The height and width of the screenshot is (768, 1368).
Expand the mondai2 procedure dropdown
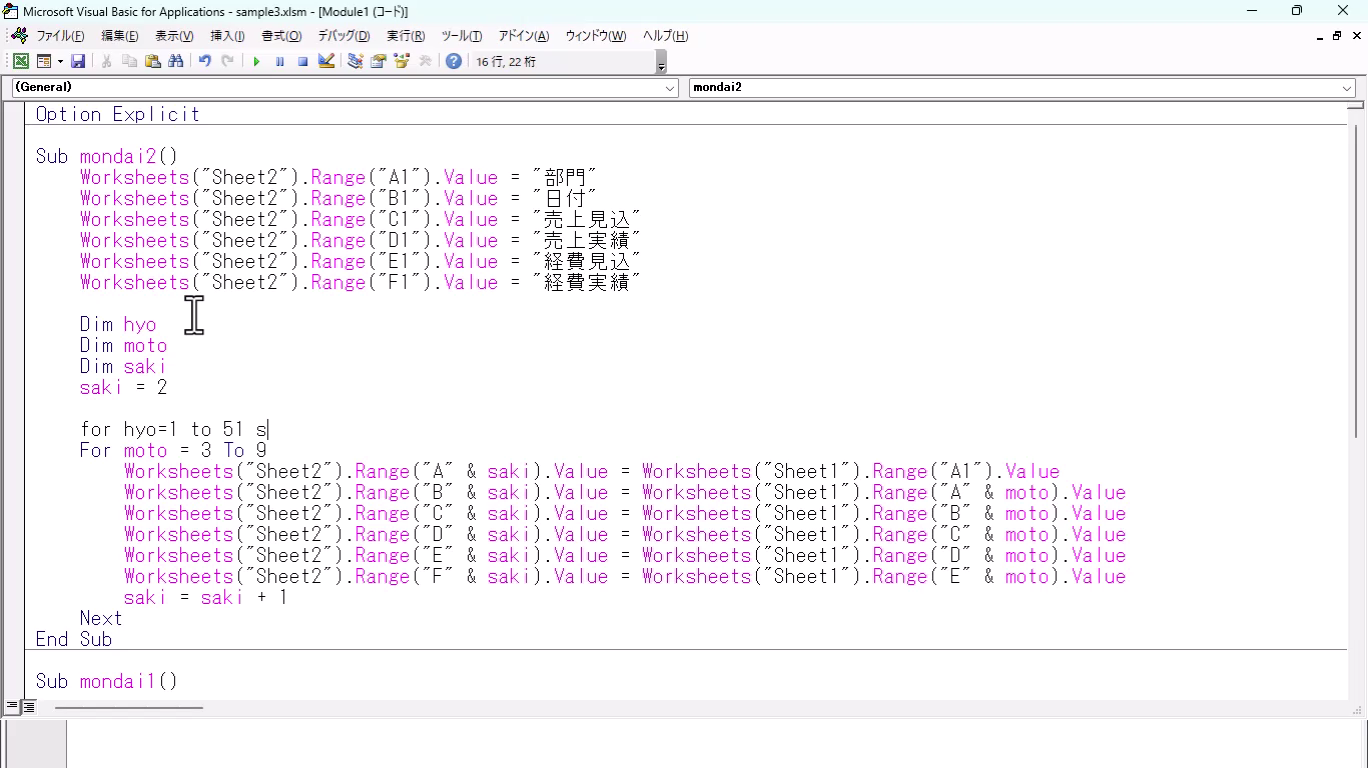(x=1347, y=88)
